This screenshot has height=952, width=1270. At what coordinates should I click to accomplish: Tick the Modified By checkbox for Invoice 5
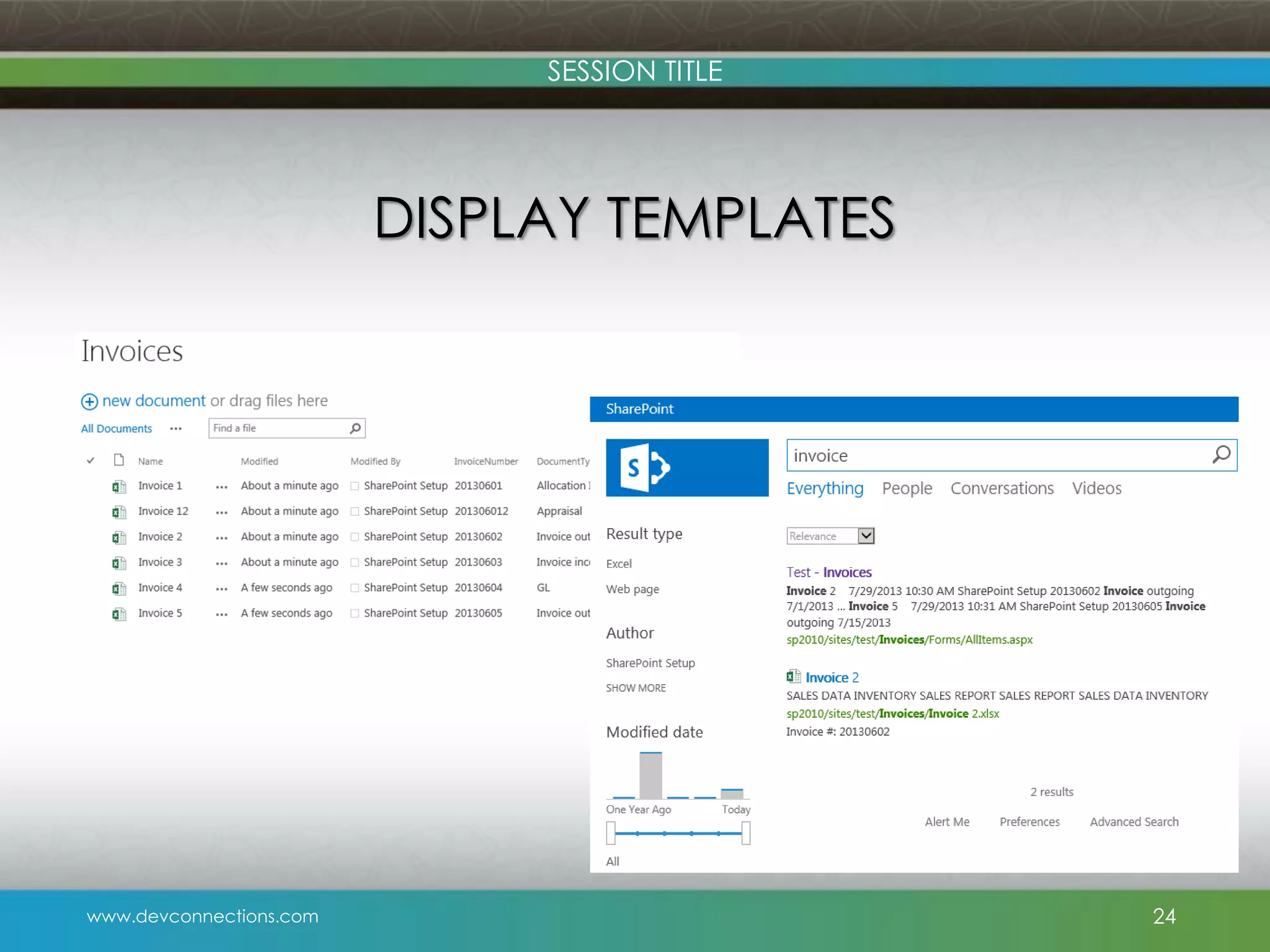tap(355, 613)
